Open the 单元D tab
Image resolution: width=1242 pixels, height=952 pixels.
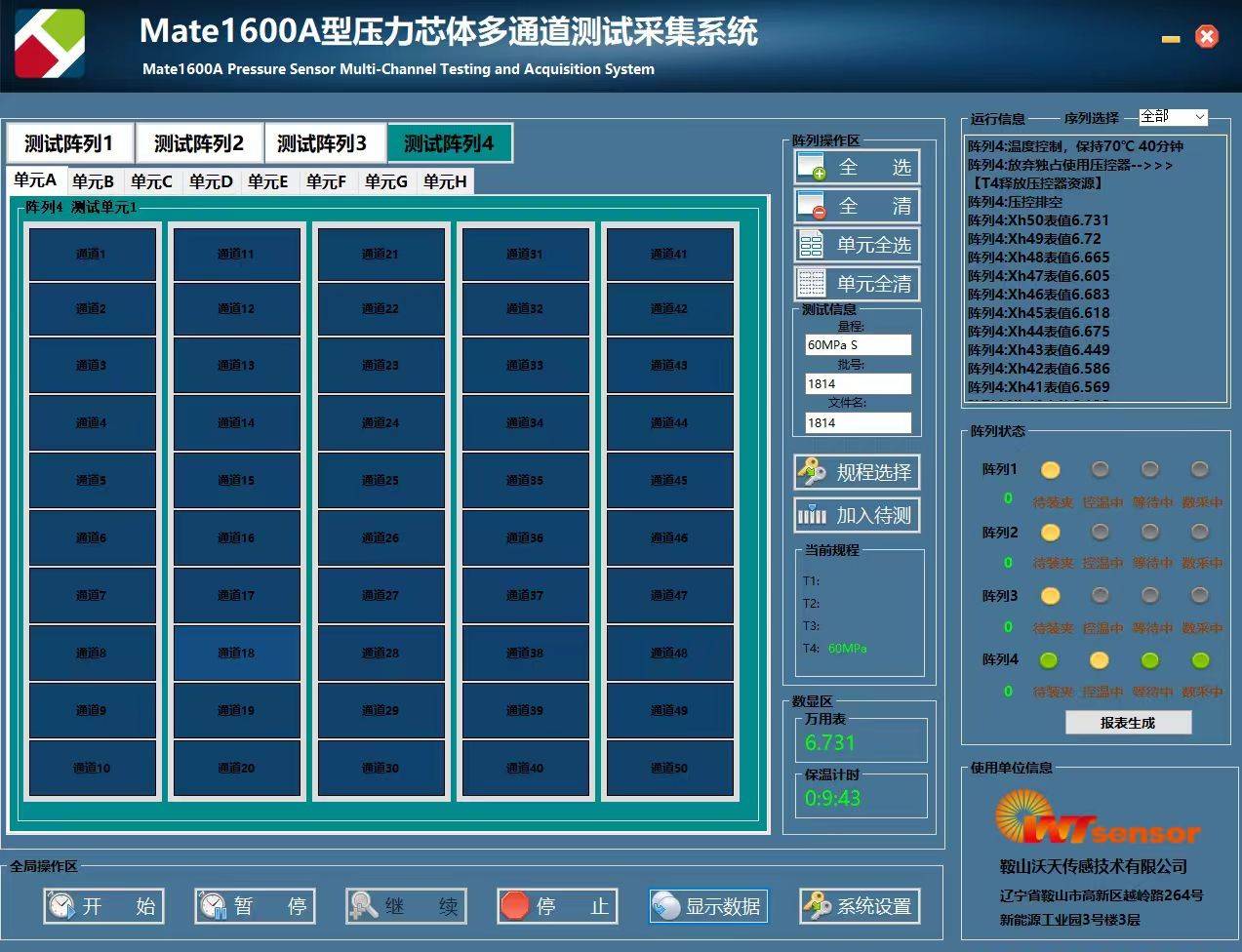(x=211, y=181)
